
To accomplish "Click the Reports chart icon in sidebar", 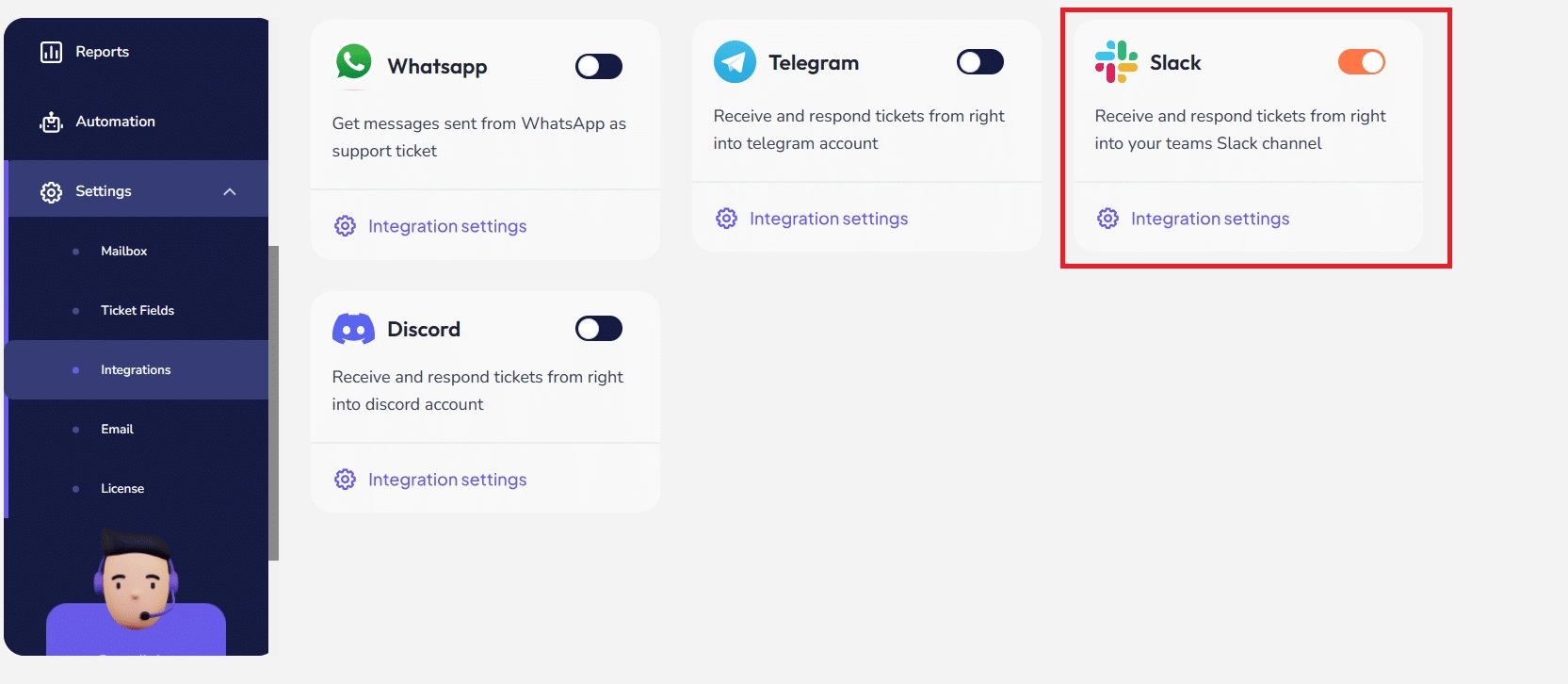I will 51,52.
